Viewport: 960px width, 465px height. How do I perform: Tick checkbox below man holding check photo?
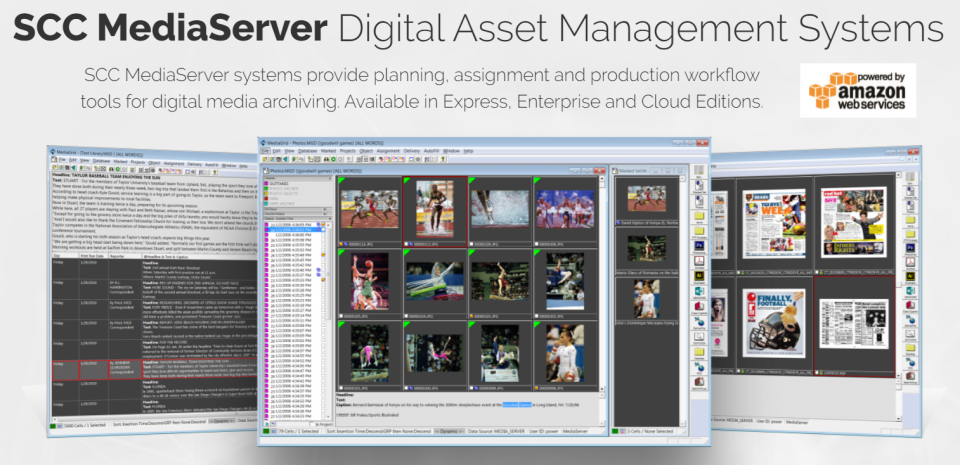(471, 388)
